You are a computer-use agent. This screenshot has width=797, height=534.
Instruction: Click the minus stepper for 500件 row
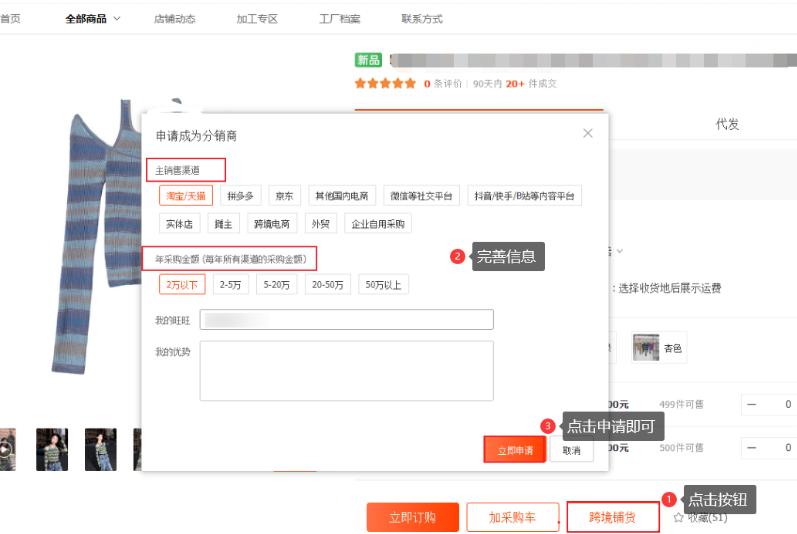(x=752, y=448)
